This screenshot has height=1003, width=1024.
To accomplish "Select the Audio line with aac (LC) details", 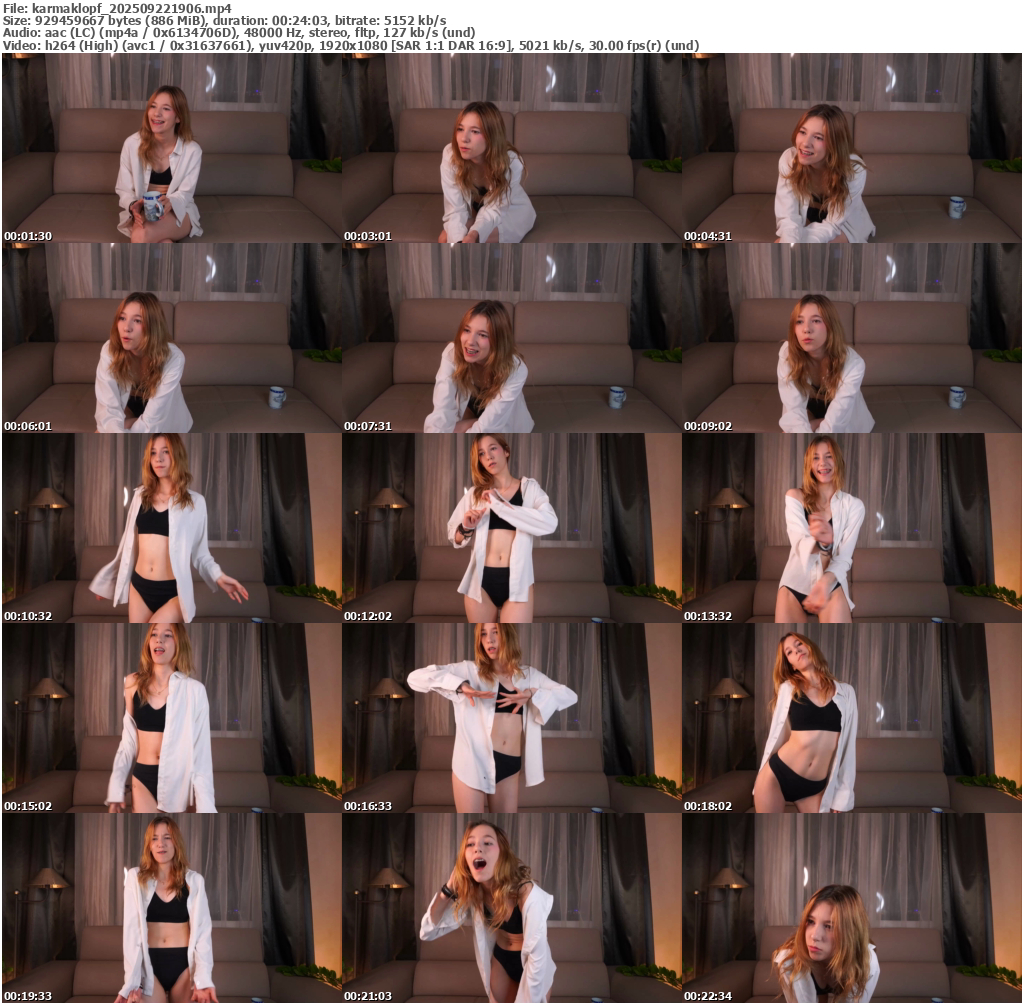I will point(239,33).
